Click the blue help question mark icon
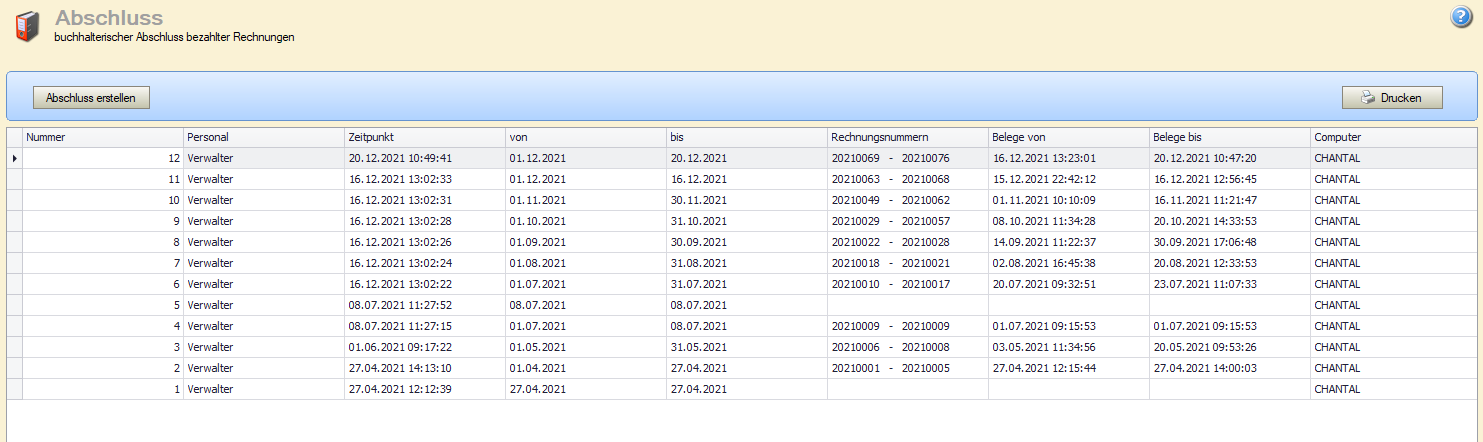Viewport: 1483px width, 442px height. [1461, 17]
